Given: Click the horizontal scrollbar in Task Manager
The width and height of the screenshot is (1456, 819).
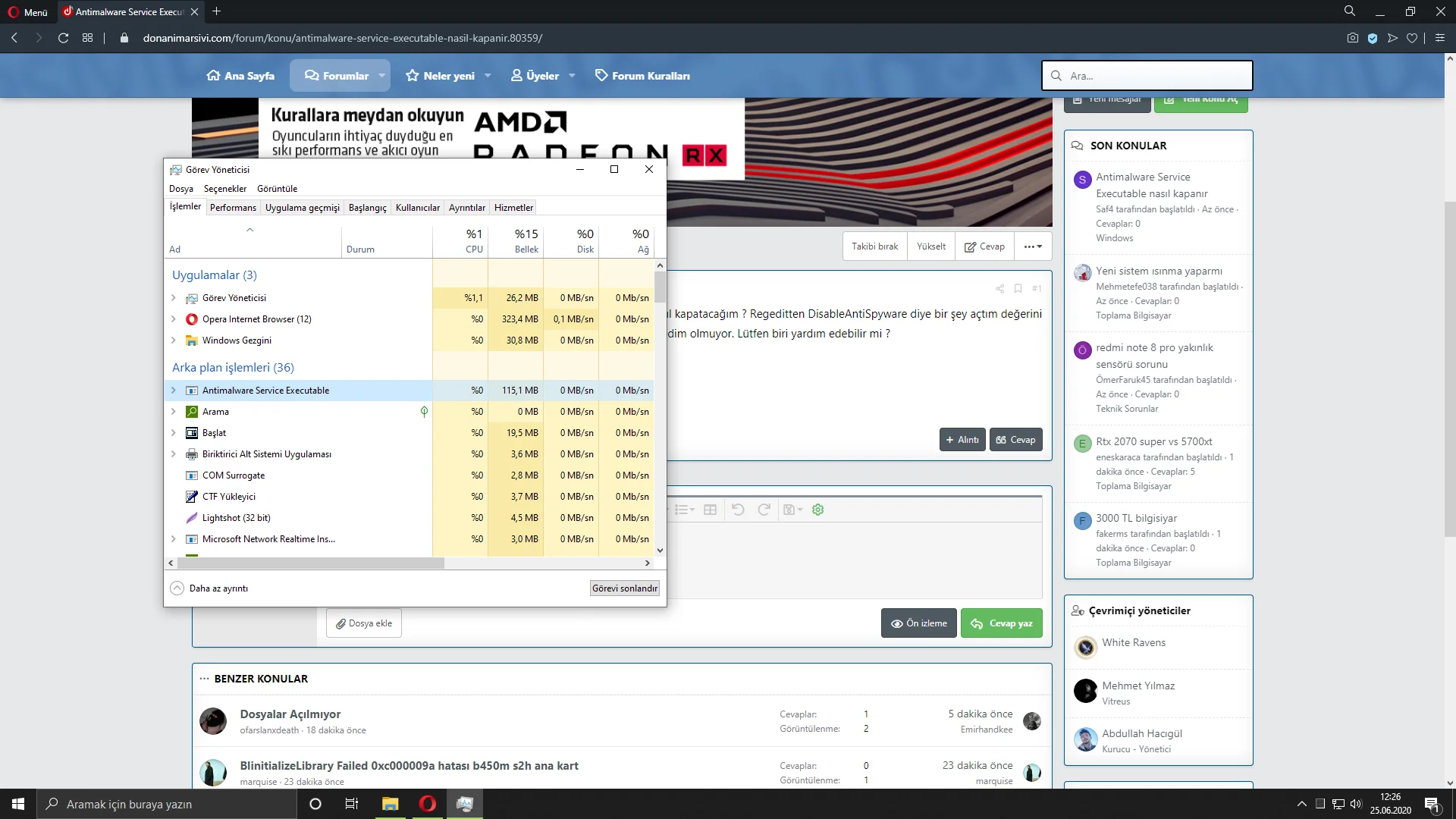Looking at the screenshot, I should pyautogui.click(x=311, y=563).
